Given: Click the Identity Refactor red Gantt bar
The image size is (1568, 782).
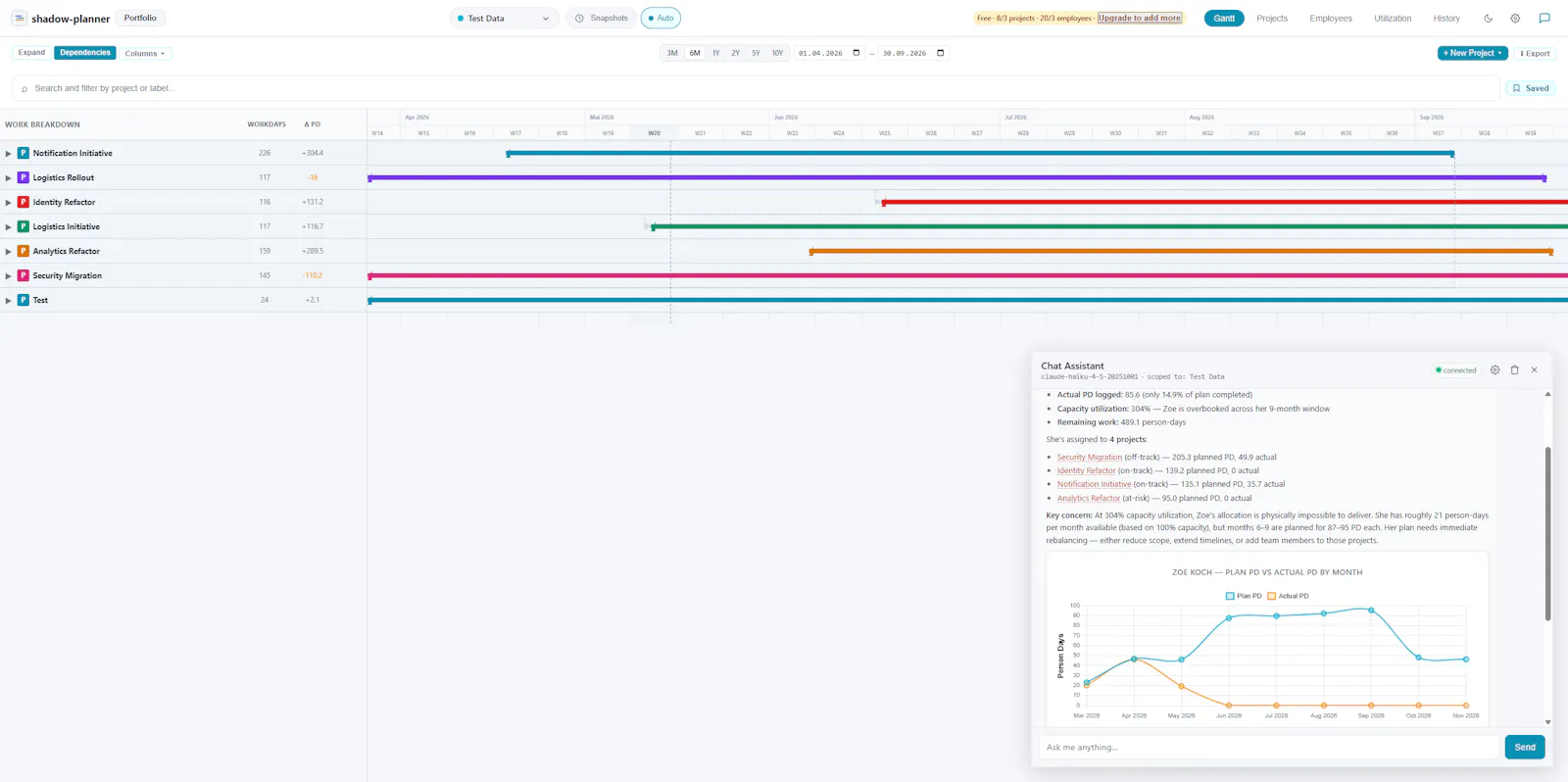Looking at the screenshot, I should pos(1225,202).
